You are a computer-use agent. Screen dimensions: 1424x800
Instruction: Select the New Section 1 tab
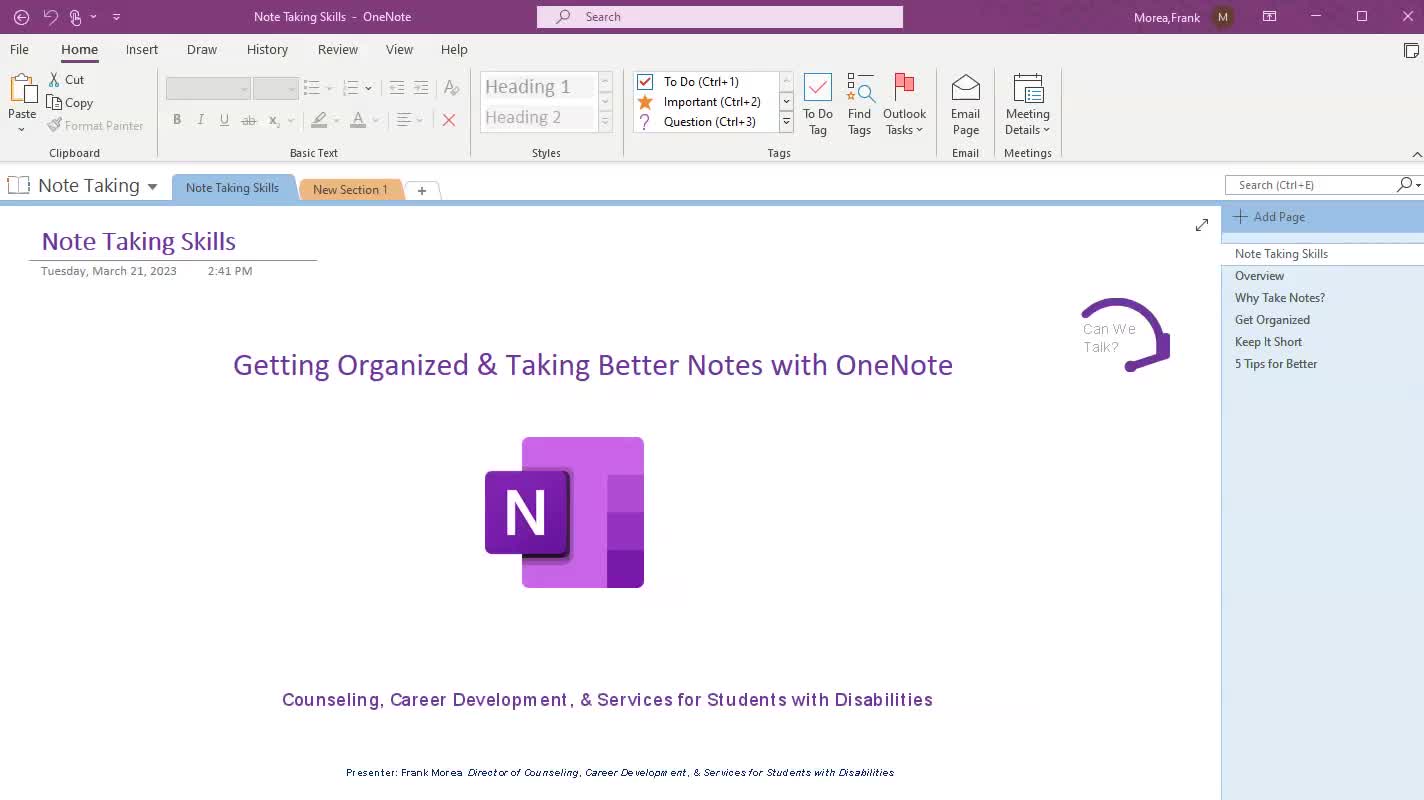tap(350, 189)
